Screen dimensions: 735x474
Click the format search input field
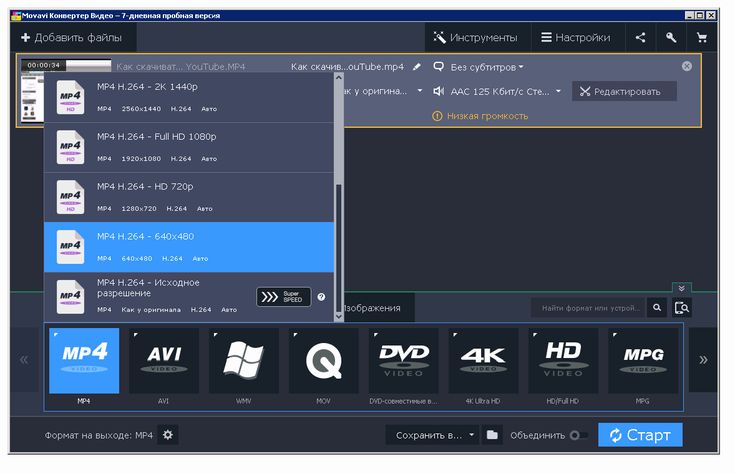[x=589, y=308]
